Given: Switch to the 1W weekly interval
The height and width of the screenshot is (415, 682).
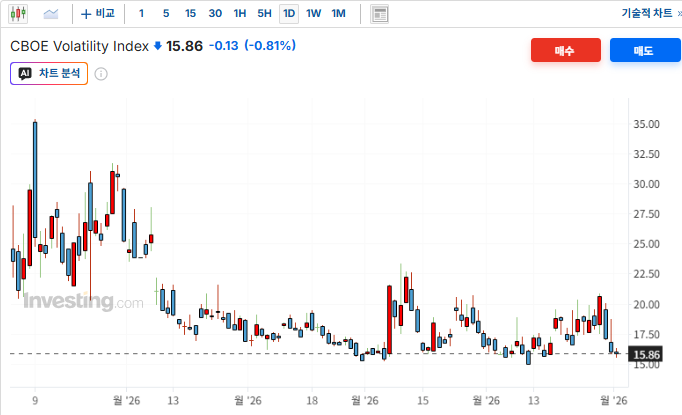Looking at the screenshot, I should click(313, 14).
